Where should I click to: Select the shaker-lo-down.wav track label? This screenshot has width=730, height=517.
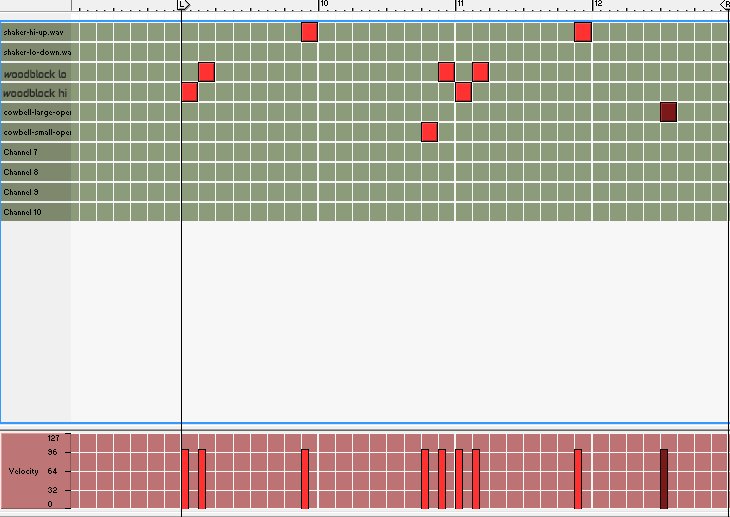37,52
